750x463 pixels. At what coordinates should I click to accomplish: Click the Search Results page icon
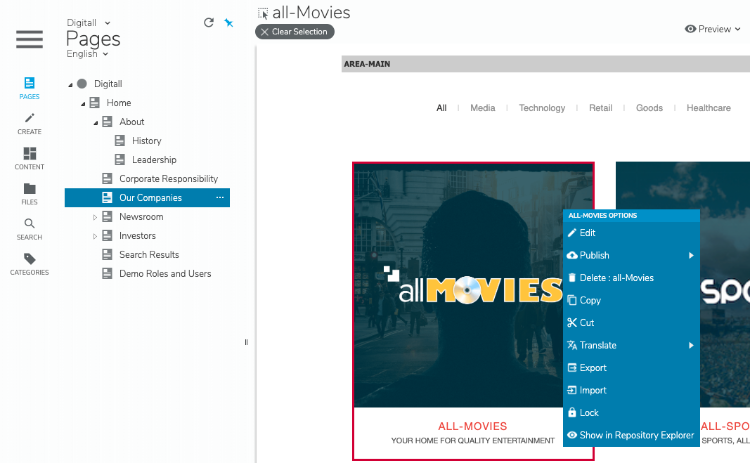point(107,254)
